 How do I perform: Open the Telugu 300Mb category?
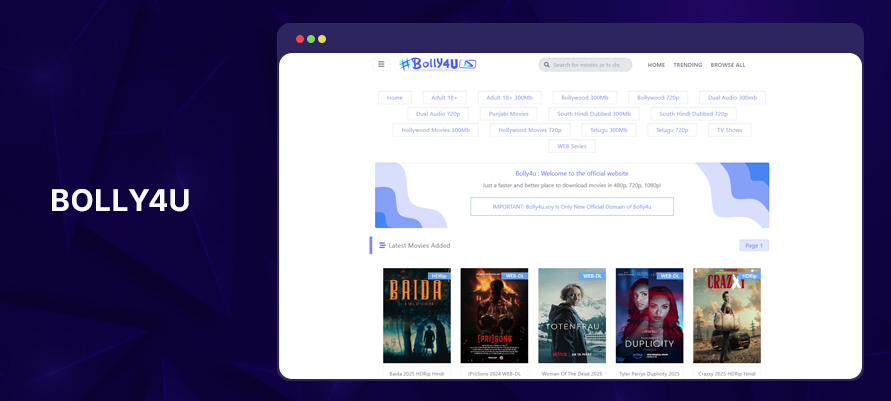click(x=609, y=130)
